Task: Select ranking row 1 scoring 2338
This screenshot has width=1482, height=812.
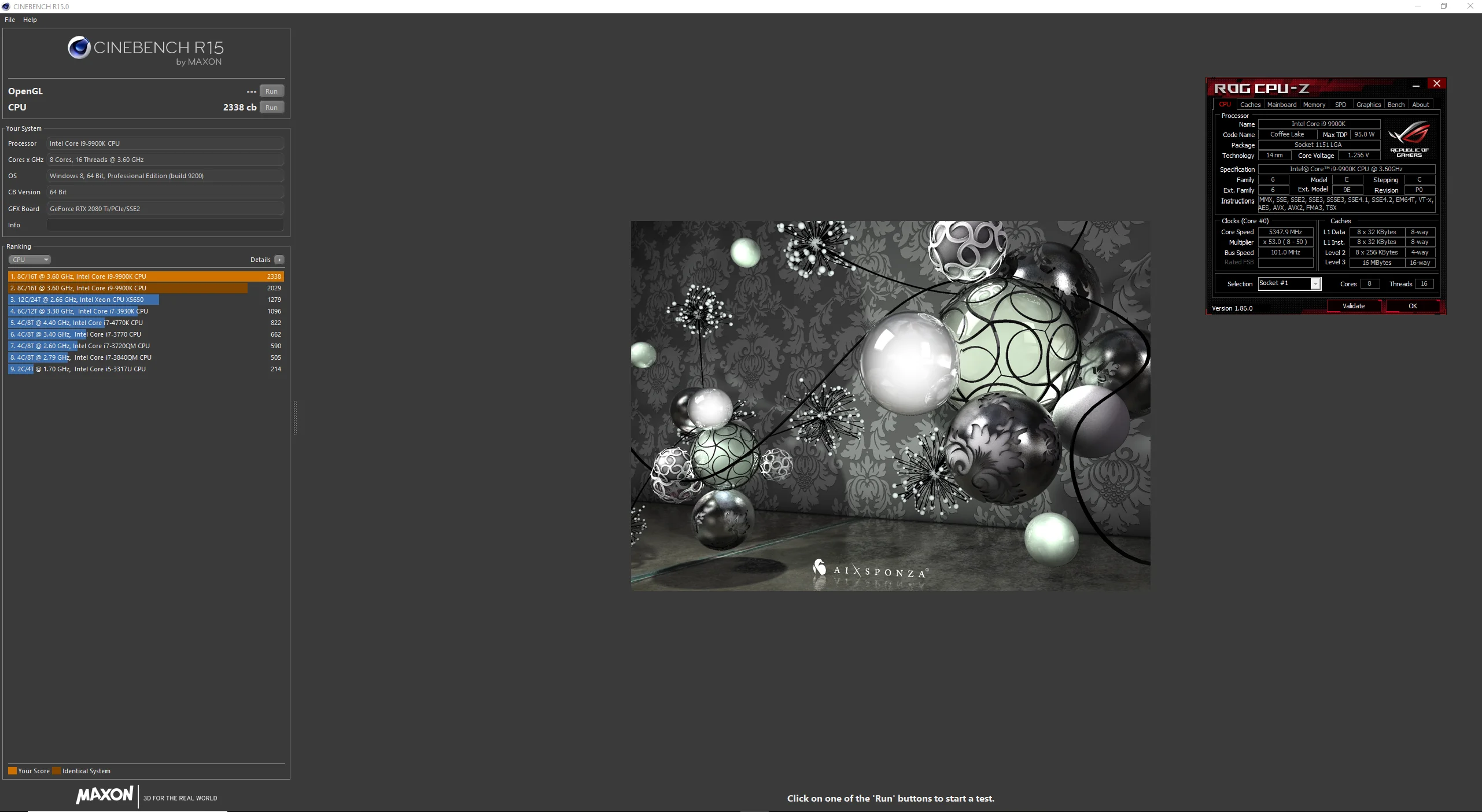Action: tap(146, 276)
